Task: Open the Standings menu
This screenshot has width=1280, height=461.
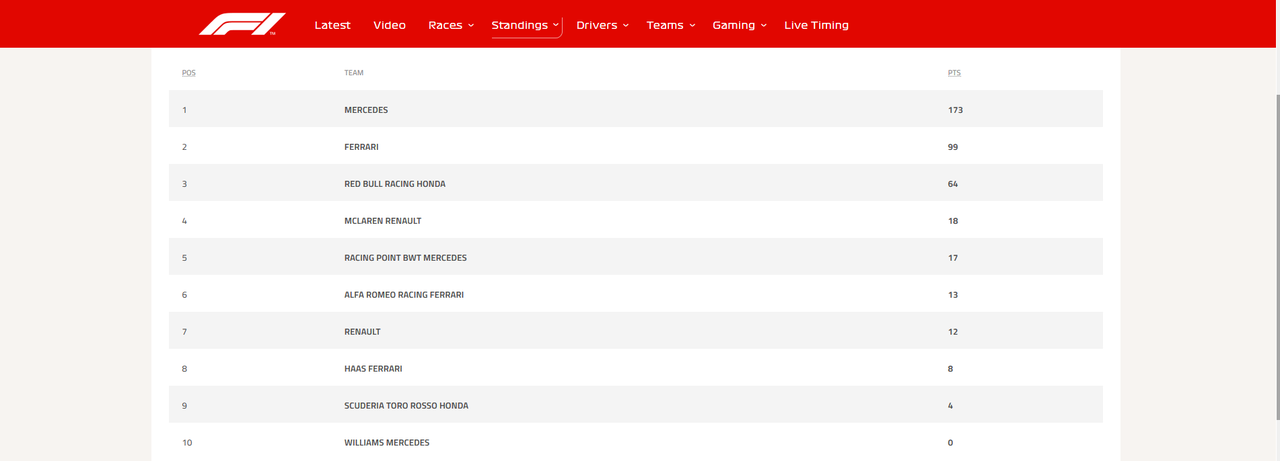Action: (520, 25)
